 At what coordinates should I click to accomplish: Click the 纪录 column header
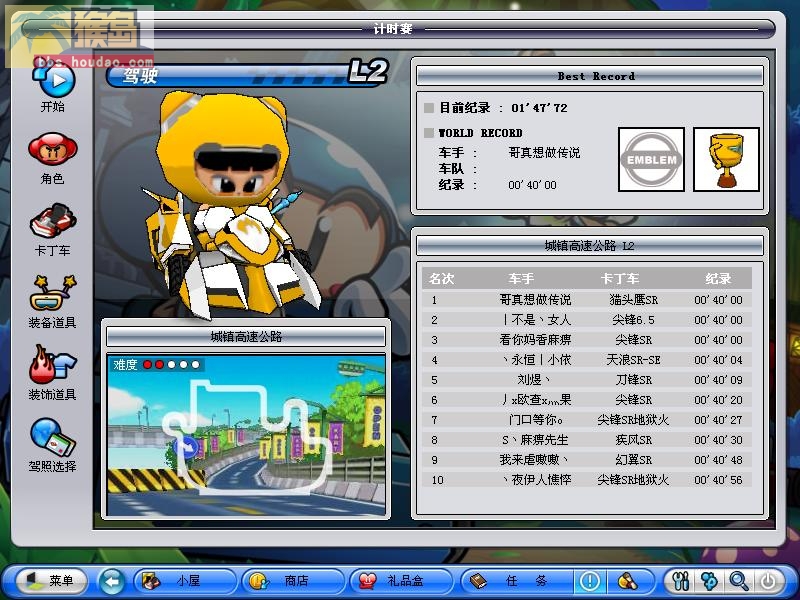coord(718,279)
